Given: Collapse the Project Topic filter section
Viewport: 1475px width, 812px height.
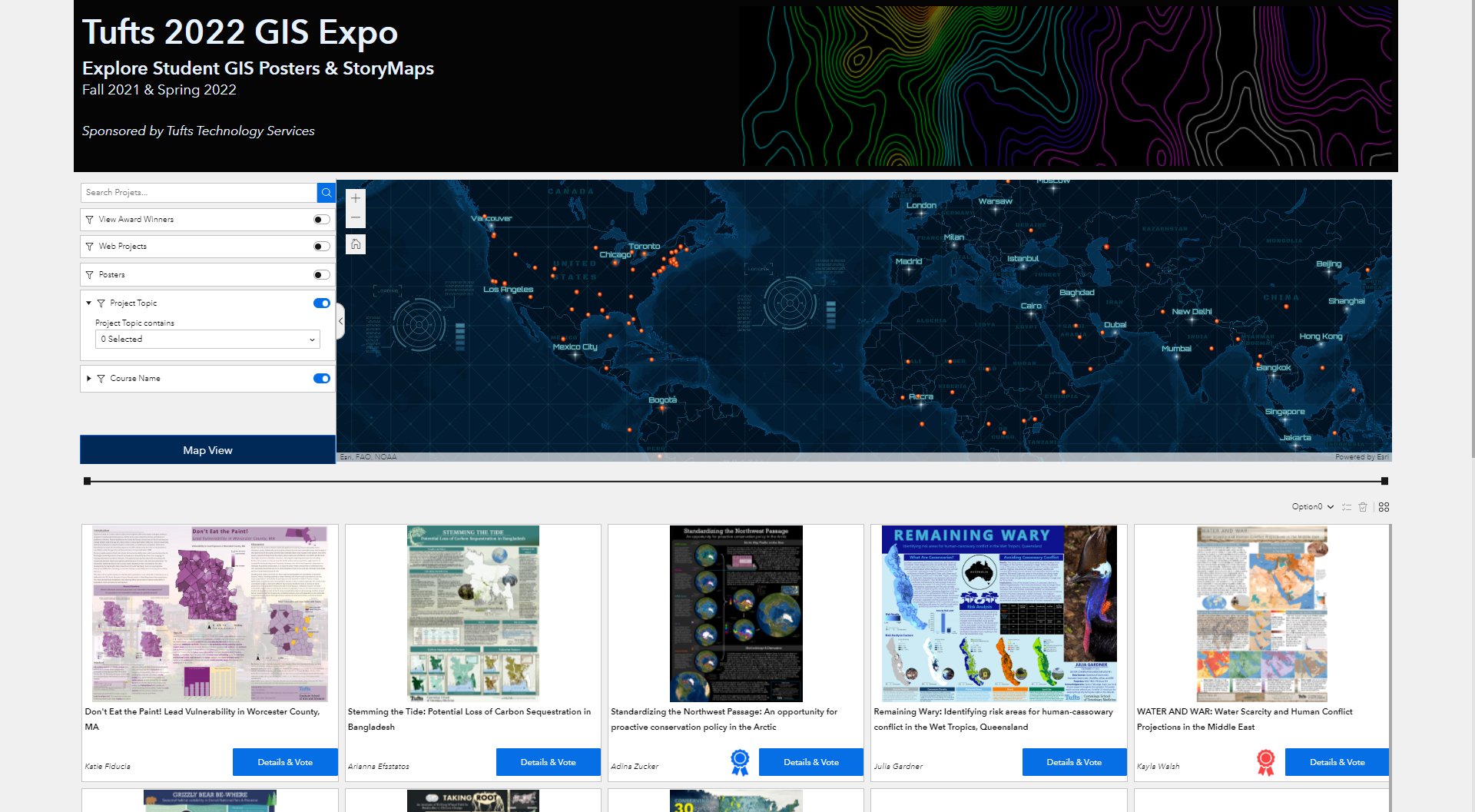Looking at the screenshot, I should tap(89, 303).
